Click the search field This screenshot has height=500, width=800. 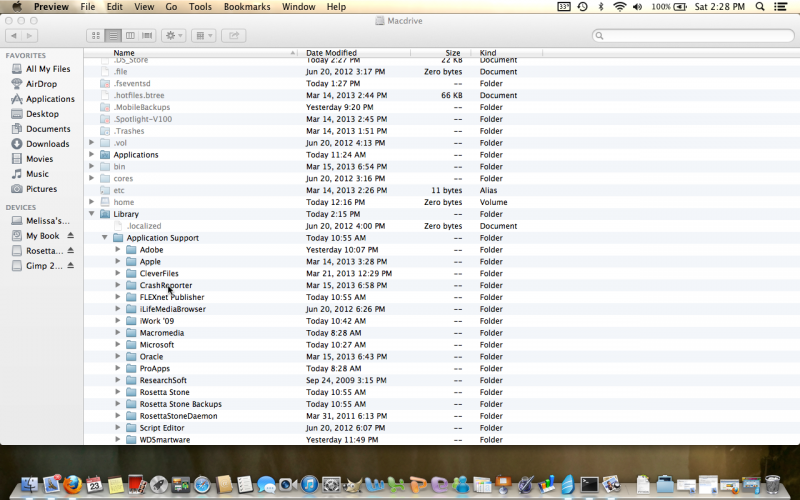[693, 35]
